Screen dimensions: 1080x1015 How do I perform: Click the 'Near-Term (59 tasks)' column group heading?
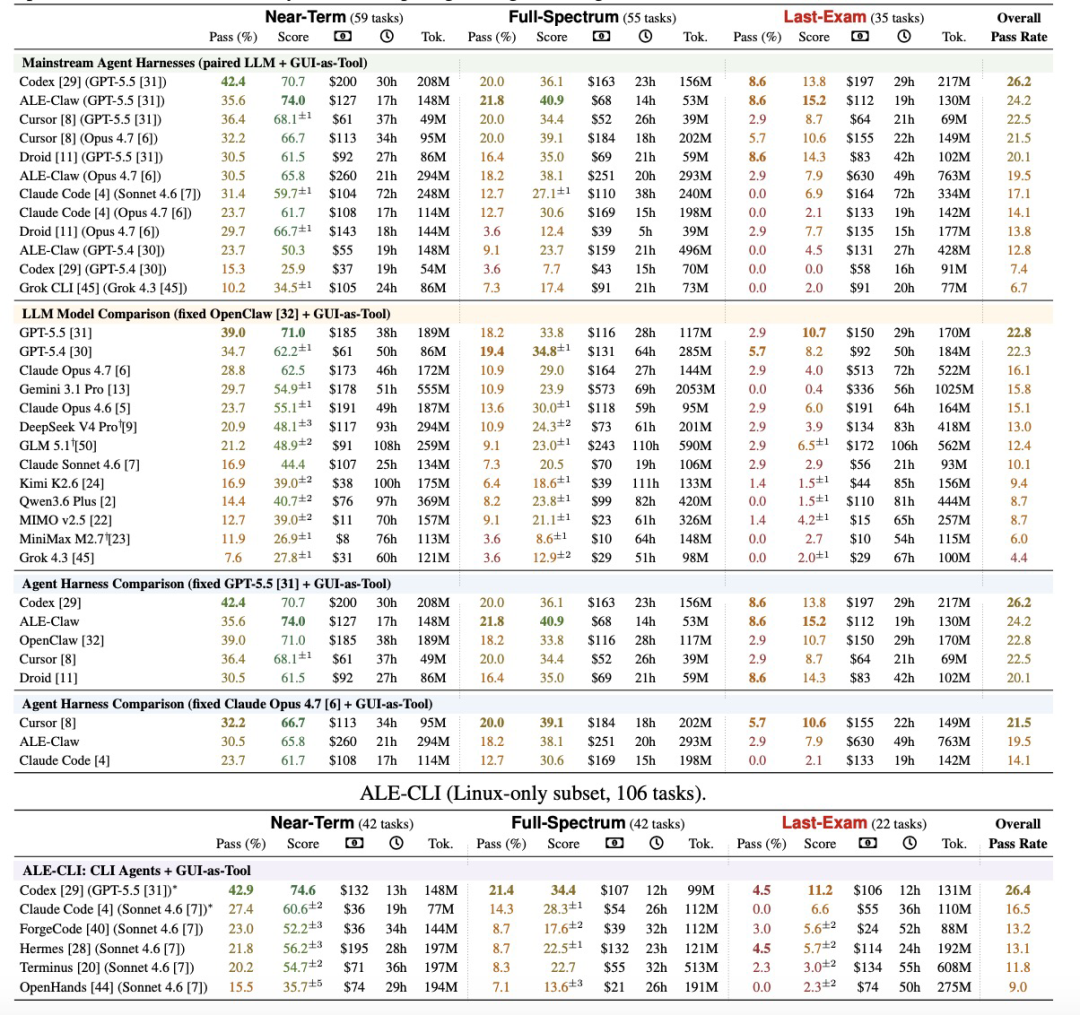[334, 17]
